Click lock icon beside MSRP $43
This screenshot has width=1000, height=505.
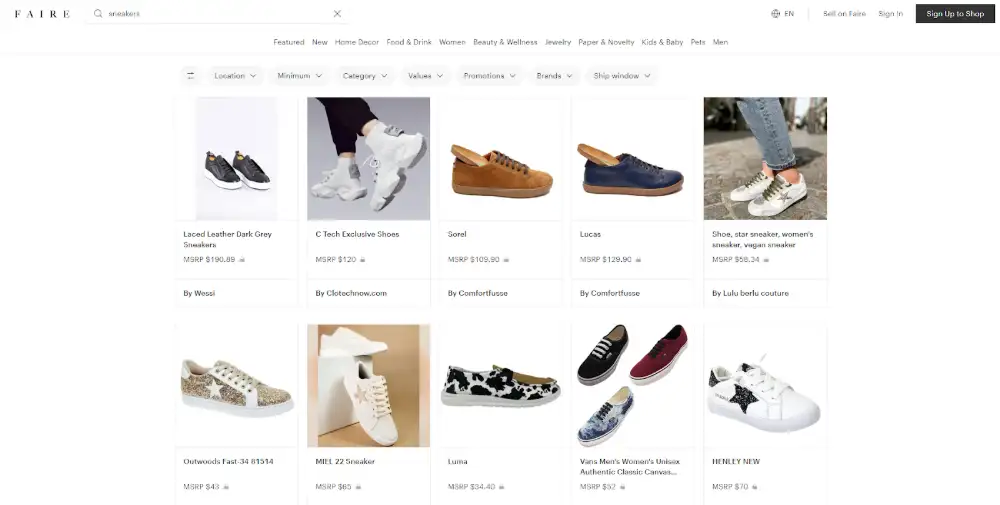click(226, 487)
